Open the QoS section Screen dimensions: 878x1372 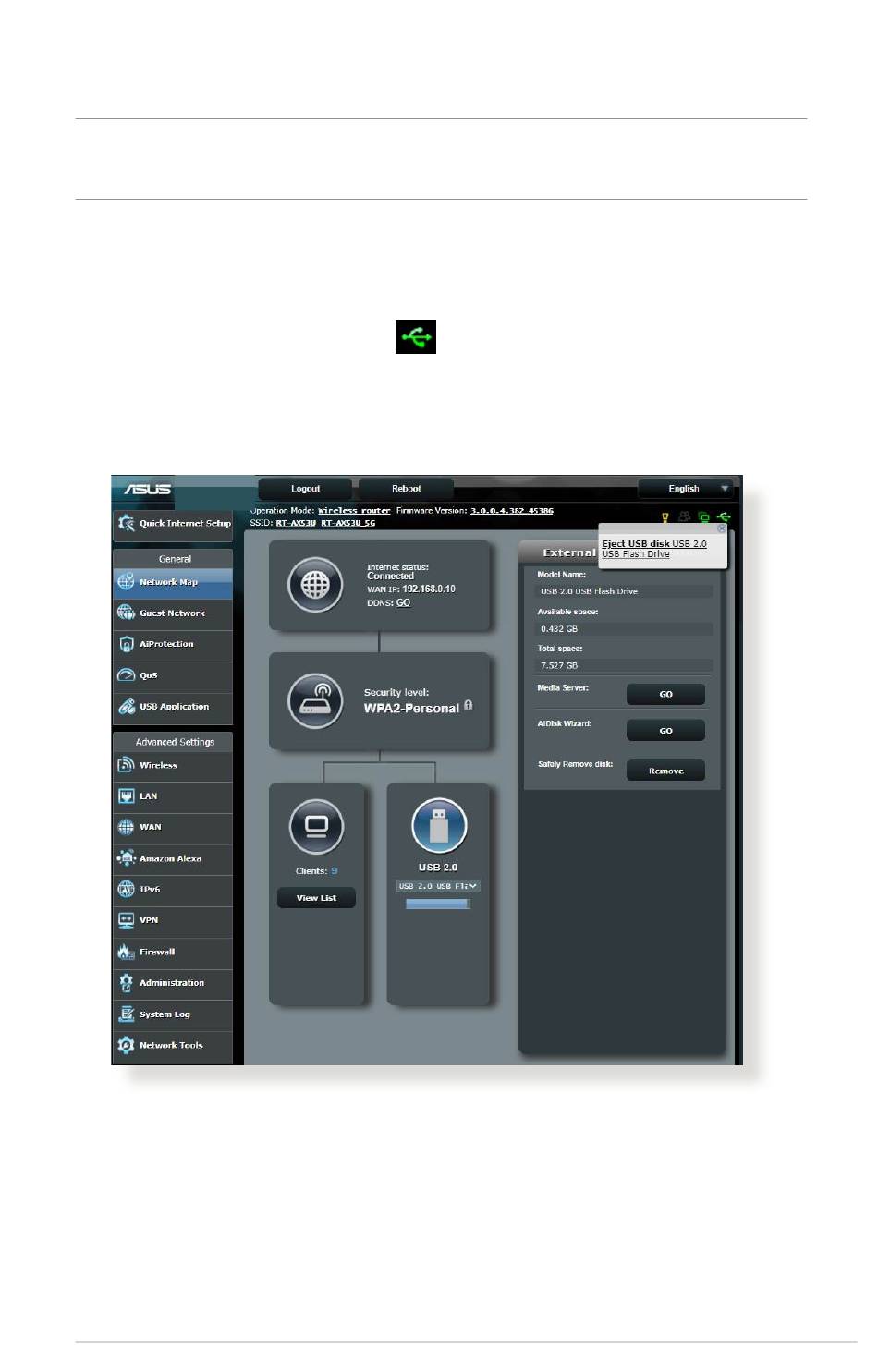click(x=173, y=675)
